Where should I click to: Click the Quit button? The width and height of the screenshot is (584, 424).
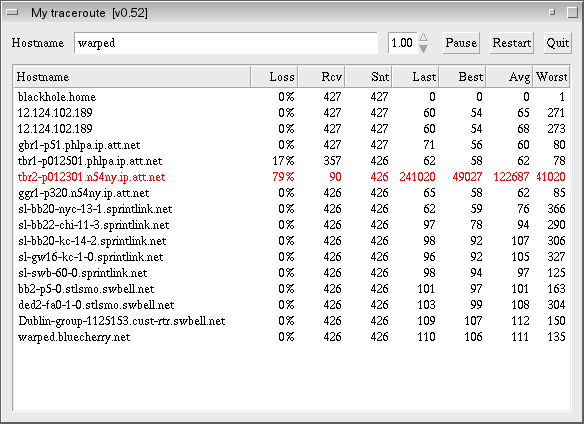click(558, 43)
